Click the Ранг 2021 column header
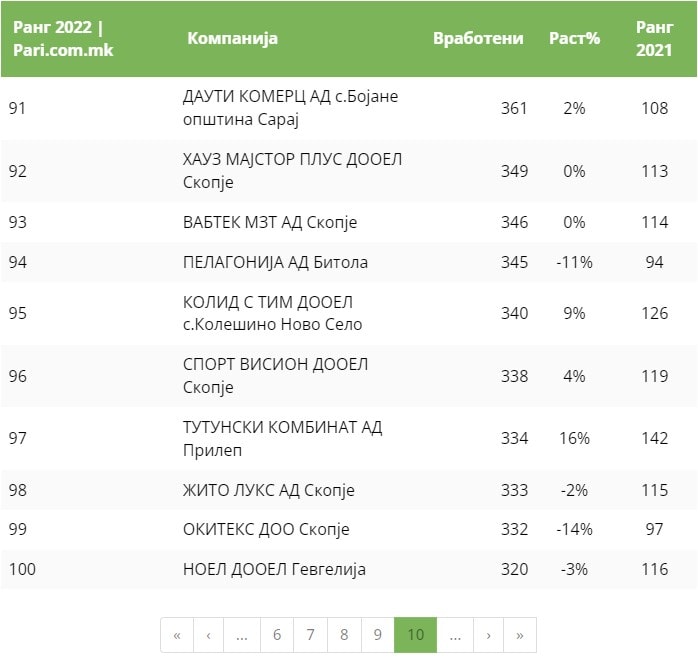 (x=654, y=39)
